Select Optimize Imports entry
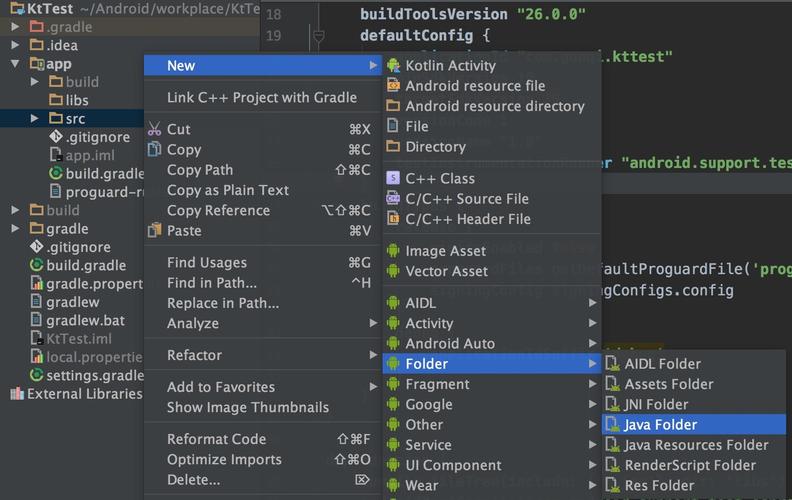792x500 pixels. point(262,459)
